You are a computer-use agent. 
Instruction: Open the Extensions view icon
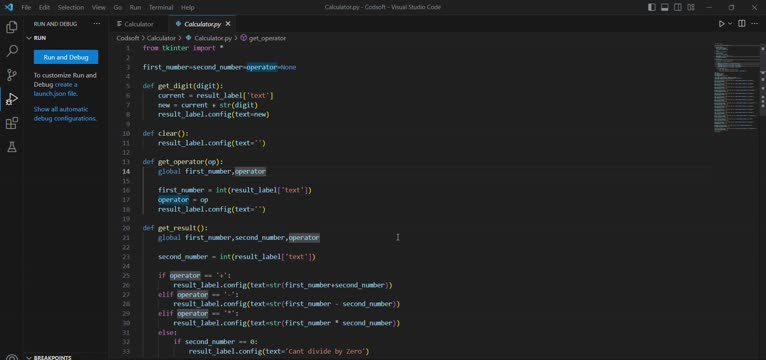pos(12,123)
